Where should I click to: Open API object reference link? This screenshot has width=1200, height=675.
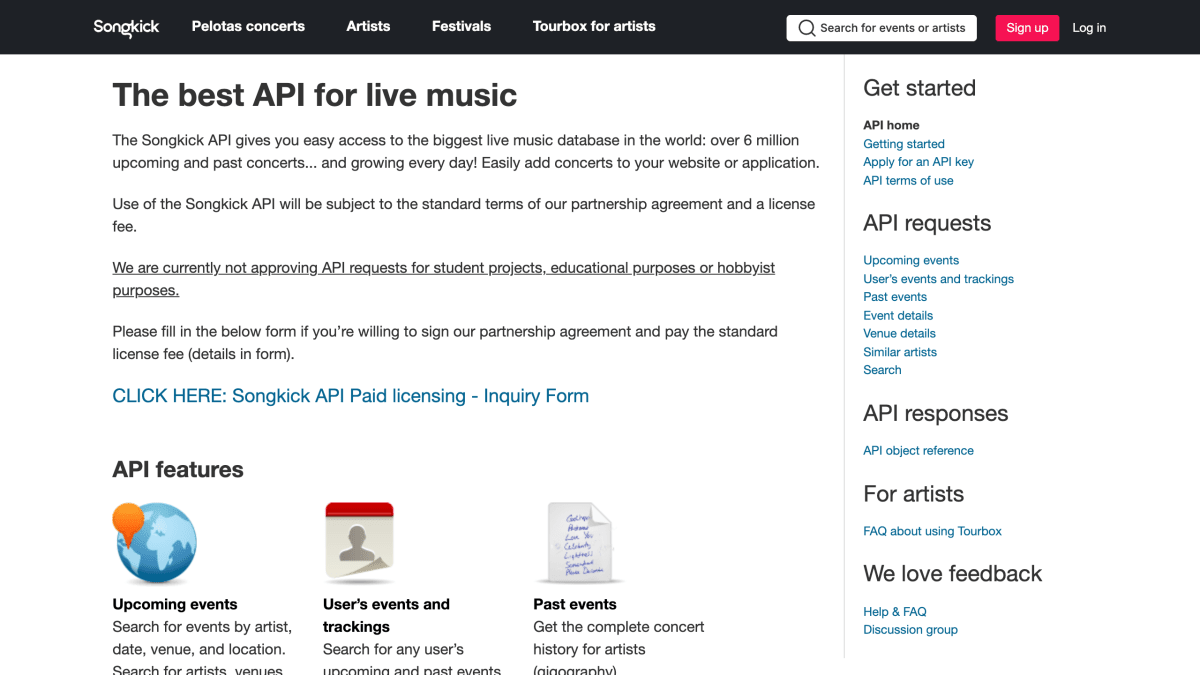pos(918,451)
